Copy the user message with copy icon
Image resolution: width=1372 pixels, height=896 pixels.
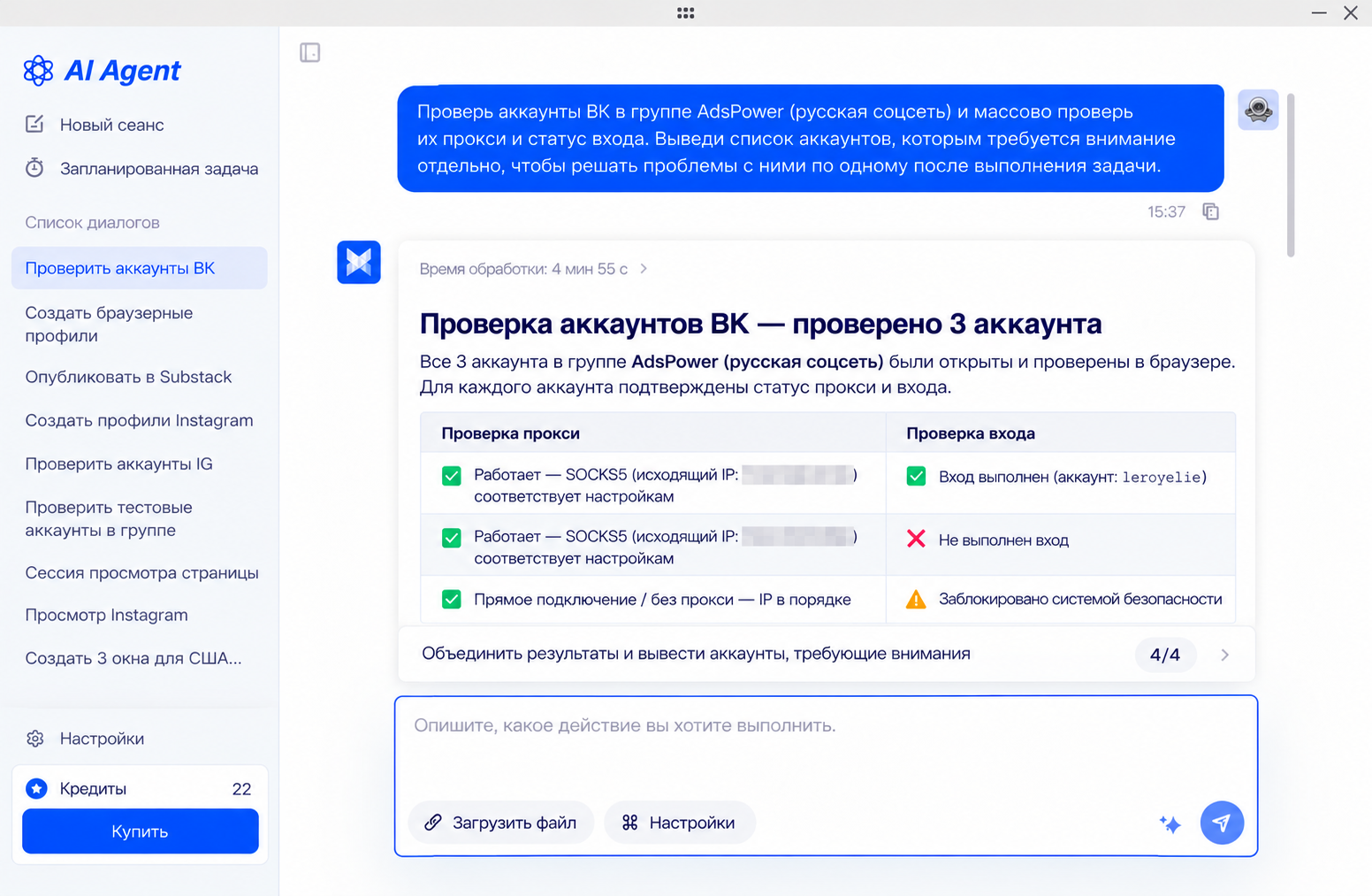1211,211
